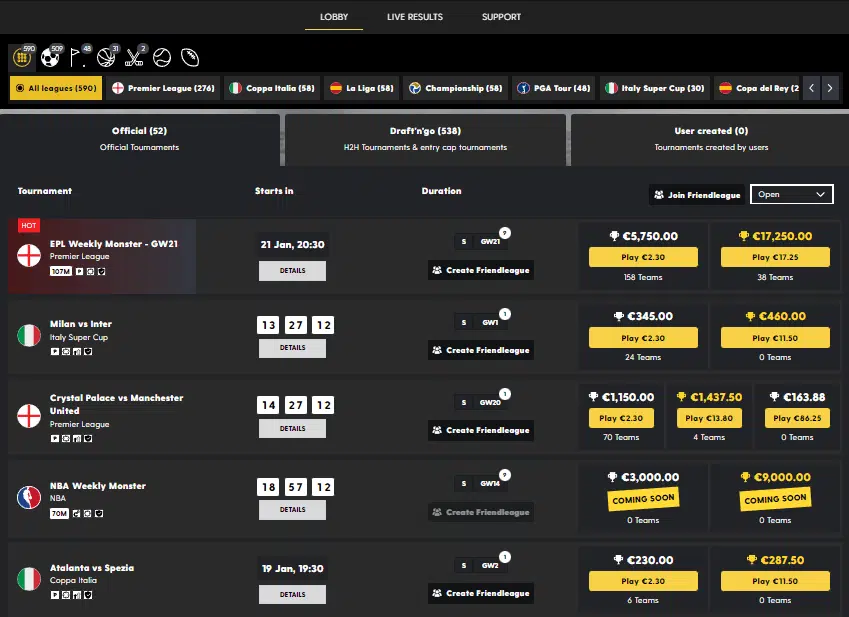Screen dimensions: 849x617
Task: Open DETAILS for Milan vs Inter
Action: [x=292, y=348]
